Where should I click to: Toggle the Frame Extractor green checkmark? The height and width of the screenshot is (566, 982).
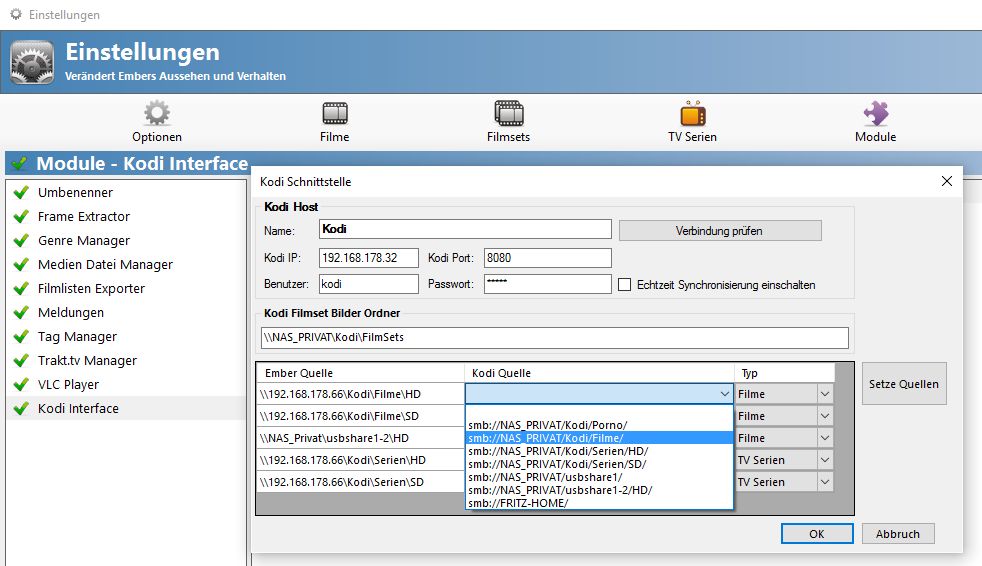click(x=21, y=216)
